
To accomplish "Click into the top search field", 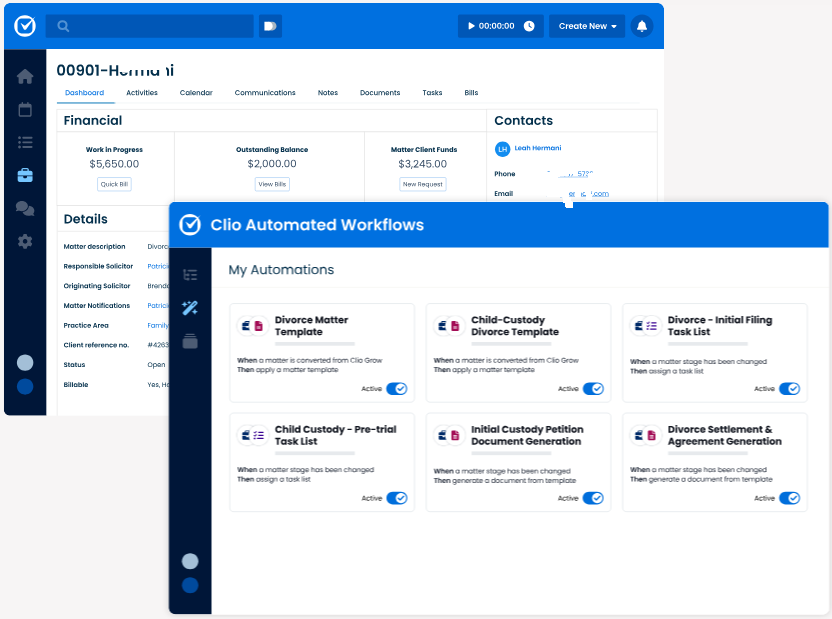I will [x=150, y=26].
